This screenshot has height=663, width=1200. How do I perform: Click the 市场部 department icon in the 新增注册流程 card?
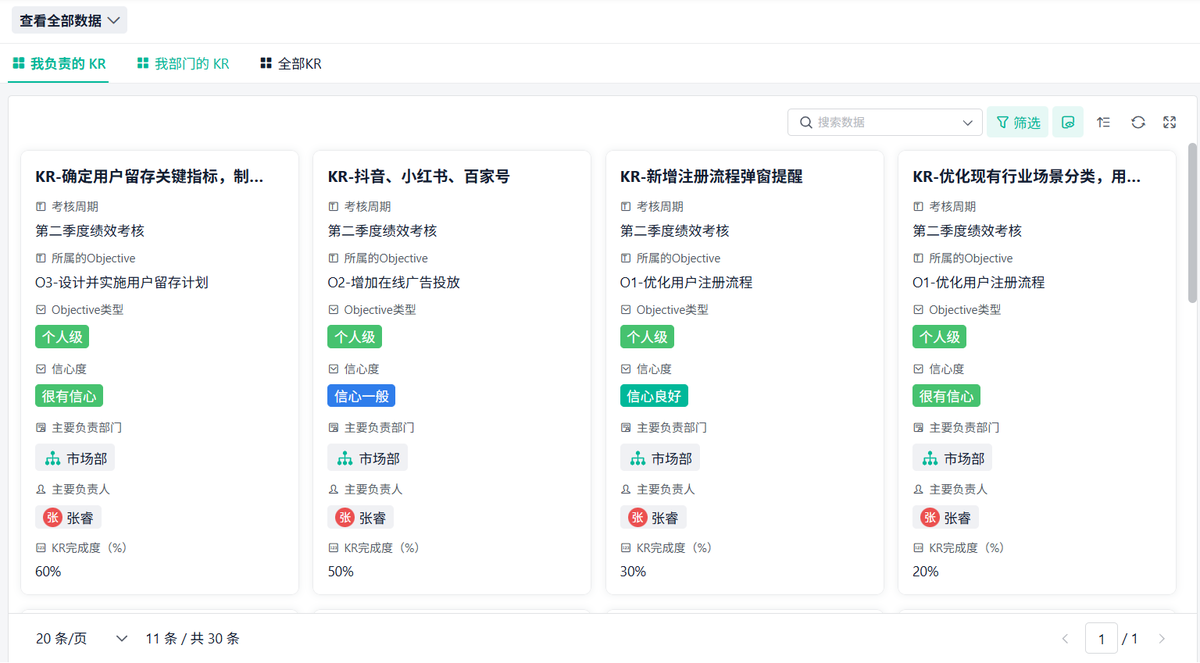pyautogui.click(x=637, y=459)
